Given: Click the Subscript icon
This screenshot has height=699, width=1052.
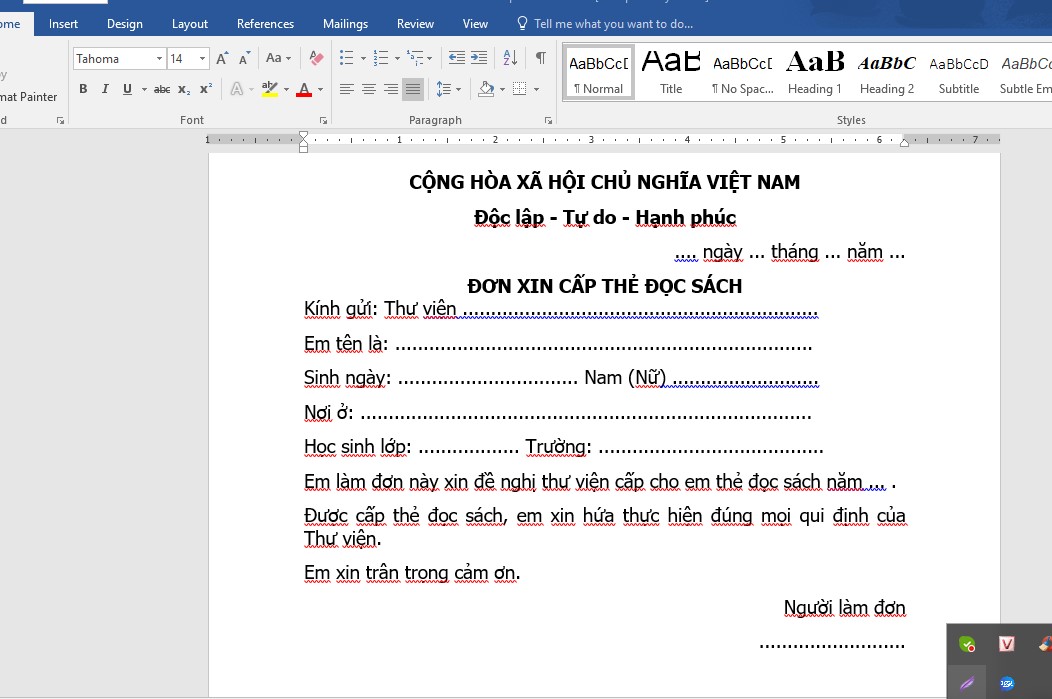Looking at the screenshot, I should pyautogui.click(x=183, y=88).
